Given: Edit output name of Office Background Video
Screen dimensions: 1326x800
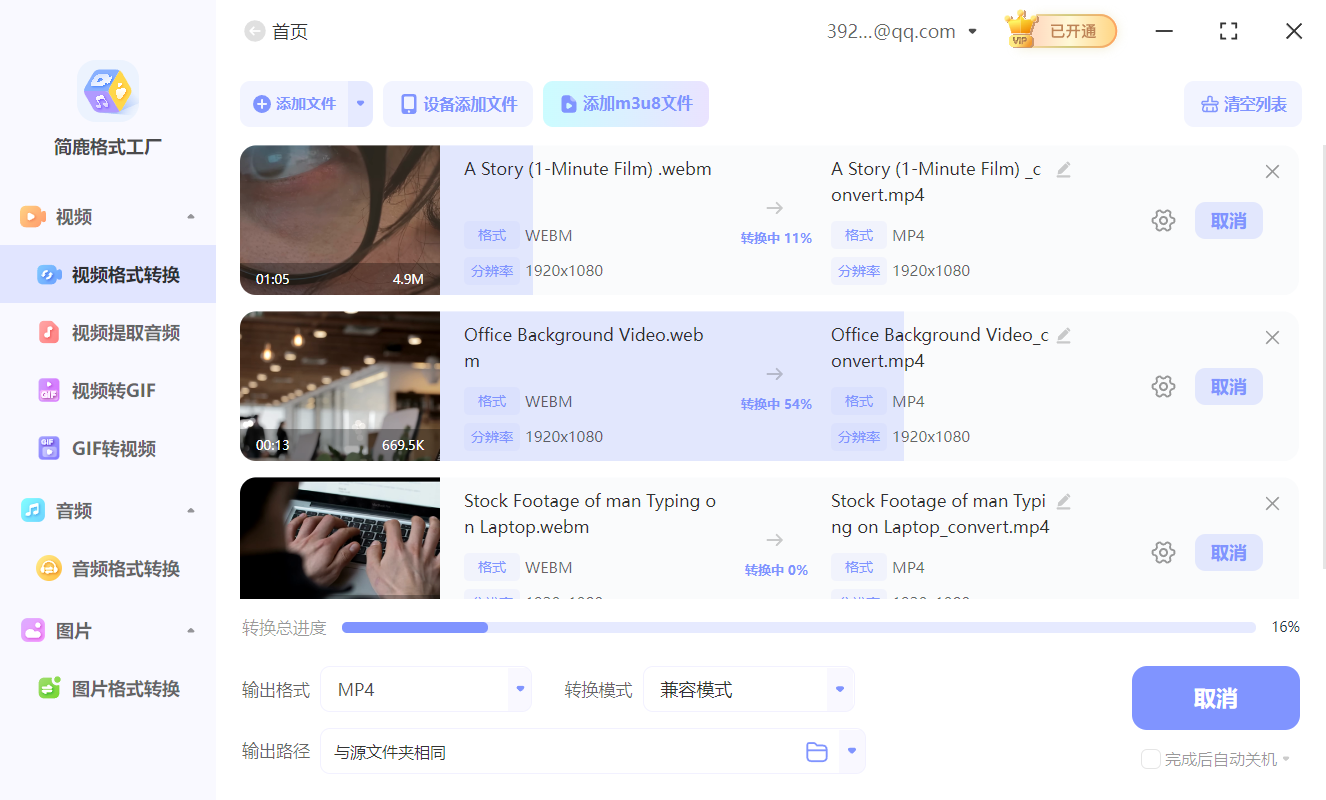Looking at the screenshot, I should click(1064, 336).
